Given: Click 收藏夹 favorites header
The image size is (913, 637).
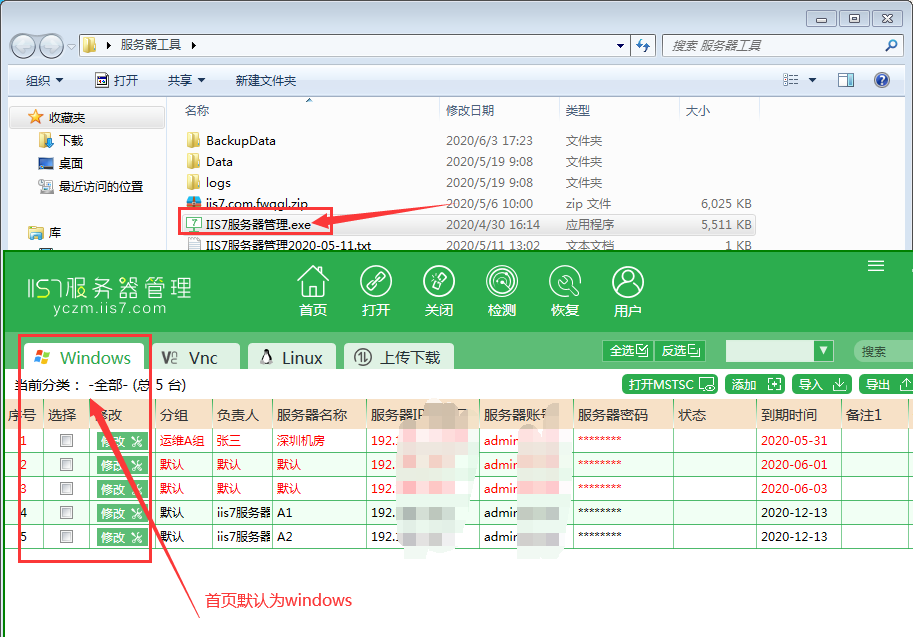Looking at the screenshot, I should click(67, 117).
